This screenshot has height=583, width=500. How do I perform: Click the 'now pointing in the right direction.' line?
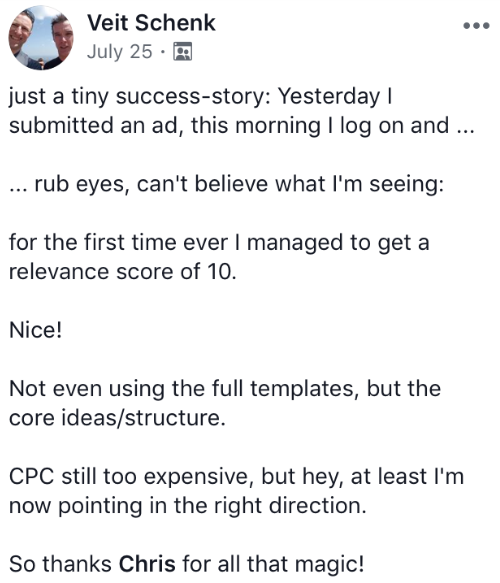coord(188,506)
